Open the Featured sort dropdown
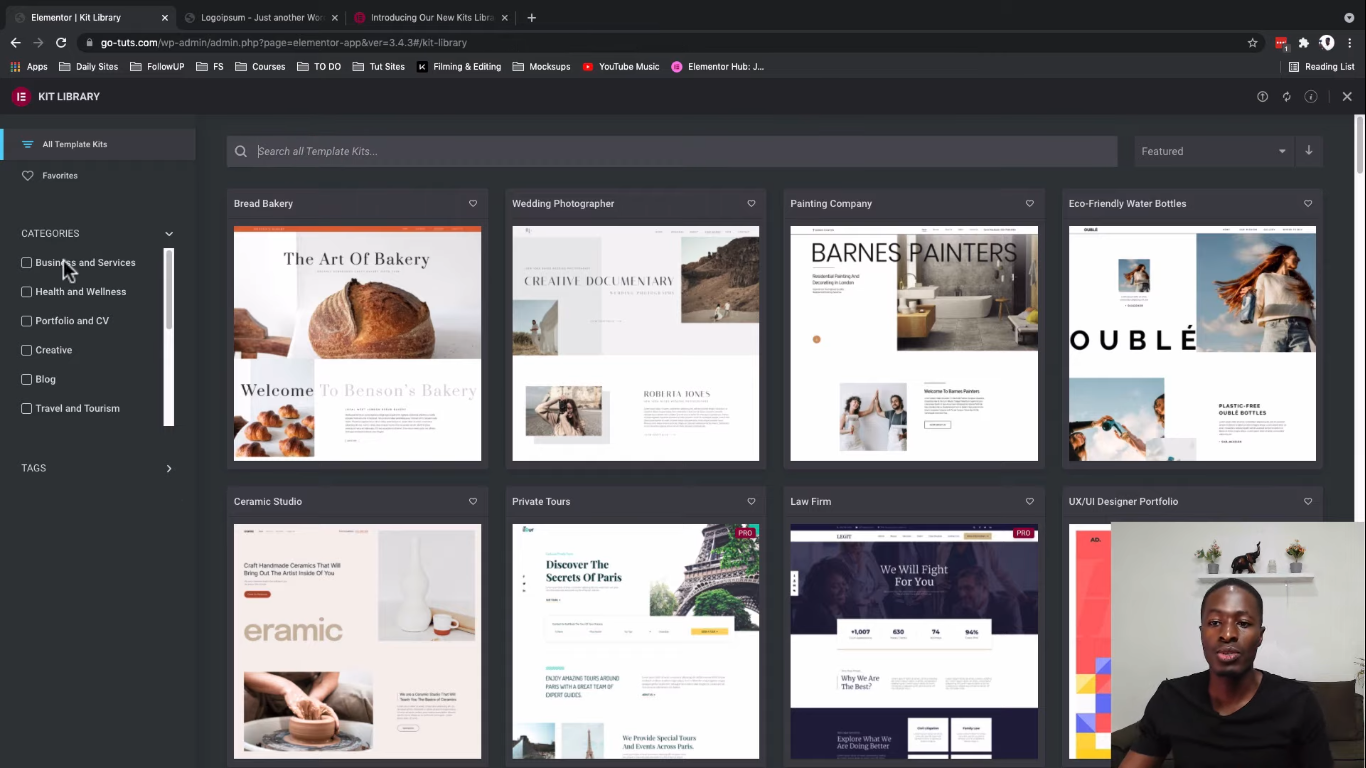 coord(1214,151)
